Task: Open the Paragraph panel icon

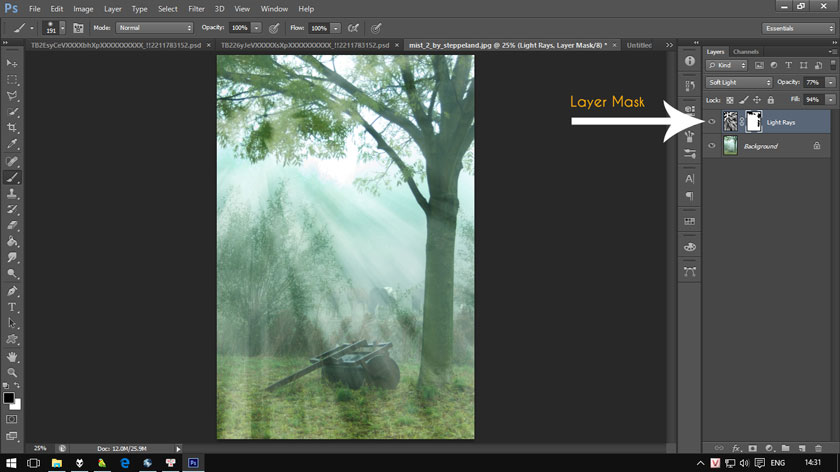Action: [x=689, y=196]
